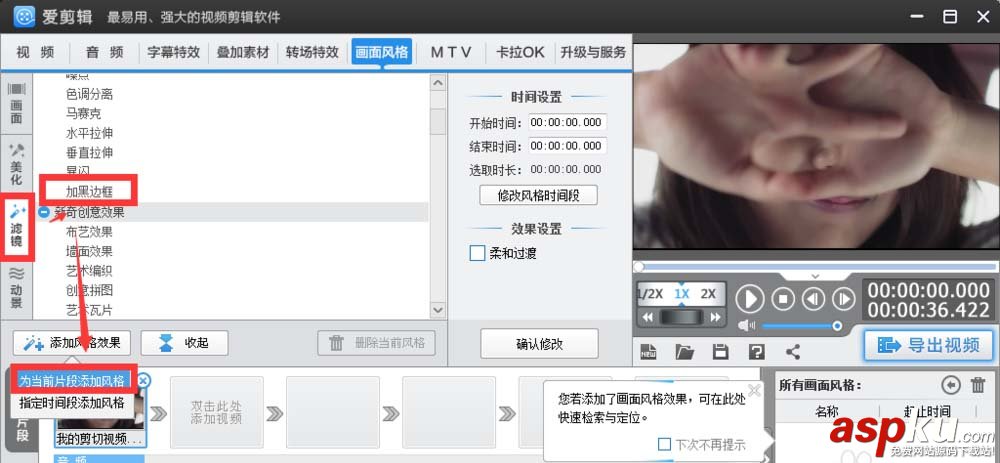This screenshot has height=463, width=1000.
Task: Check 下次不再提示 in the tip popup
Action: [664, 444]
